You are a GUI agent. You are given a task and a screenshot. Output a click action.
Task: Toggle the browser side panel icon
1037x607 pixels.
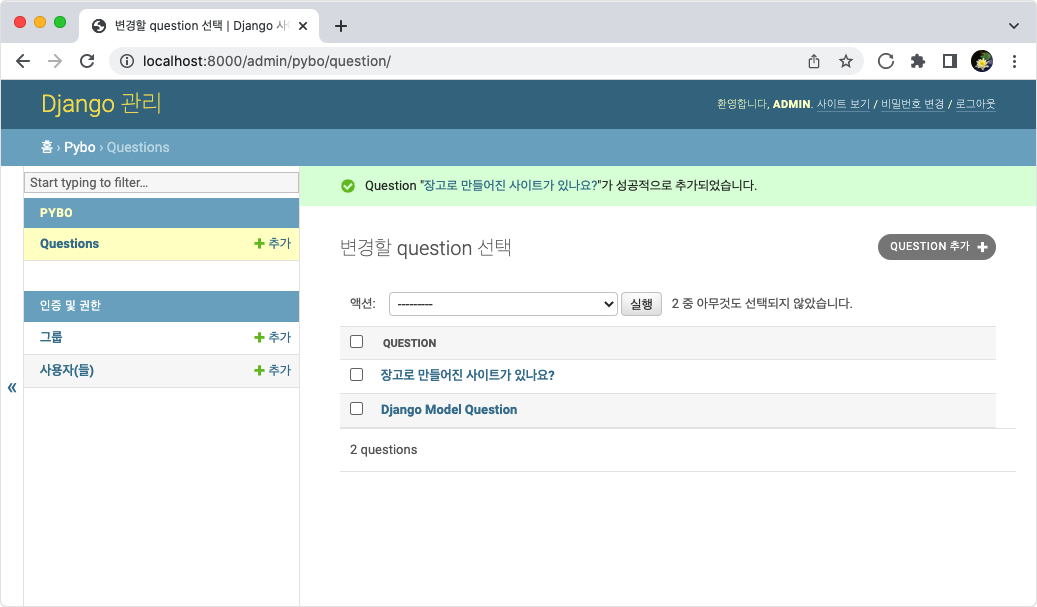point(950,61)
